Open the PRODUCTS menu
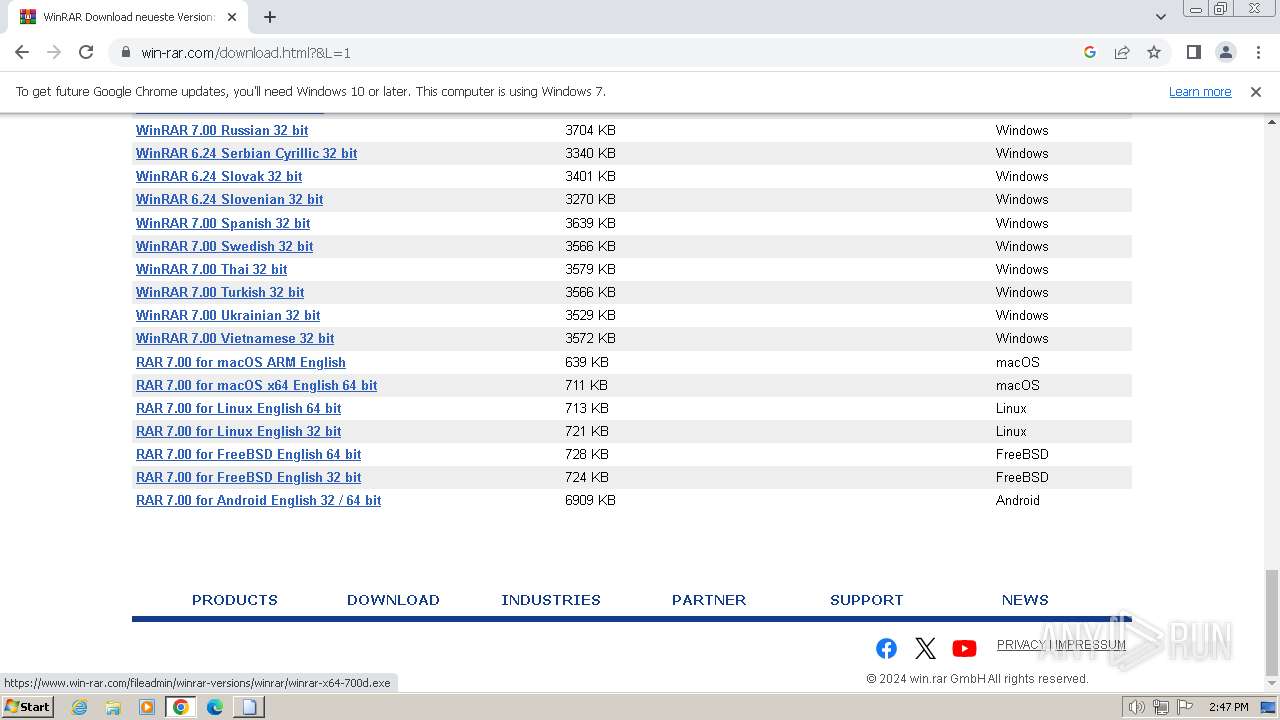 tap(235, 600)
